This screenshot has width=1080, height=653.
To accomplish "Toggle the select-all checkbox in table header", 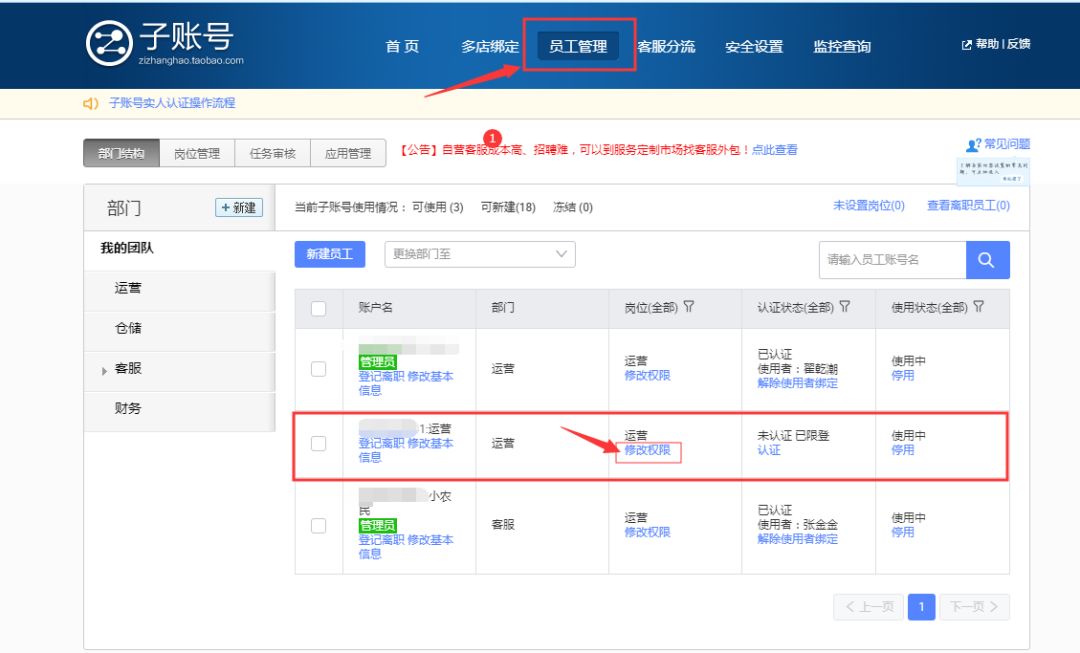I will 318,307.
